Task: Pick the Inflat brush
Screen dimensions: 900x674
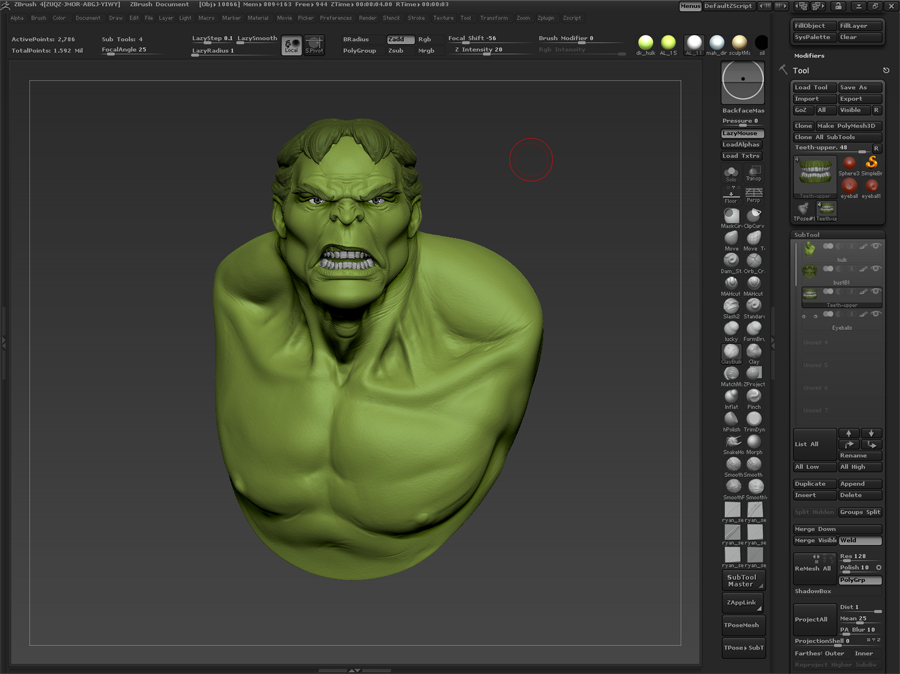Action: tap(731, 397)
